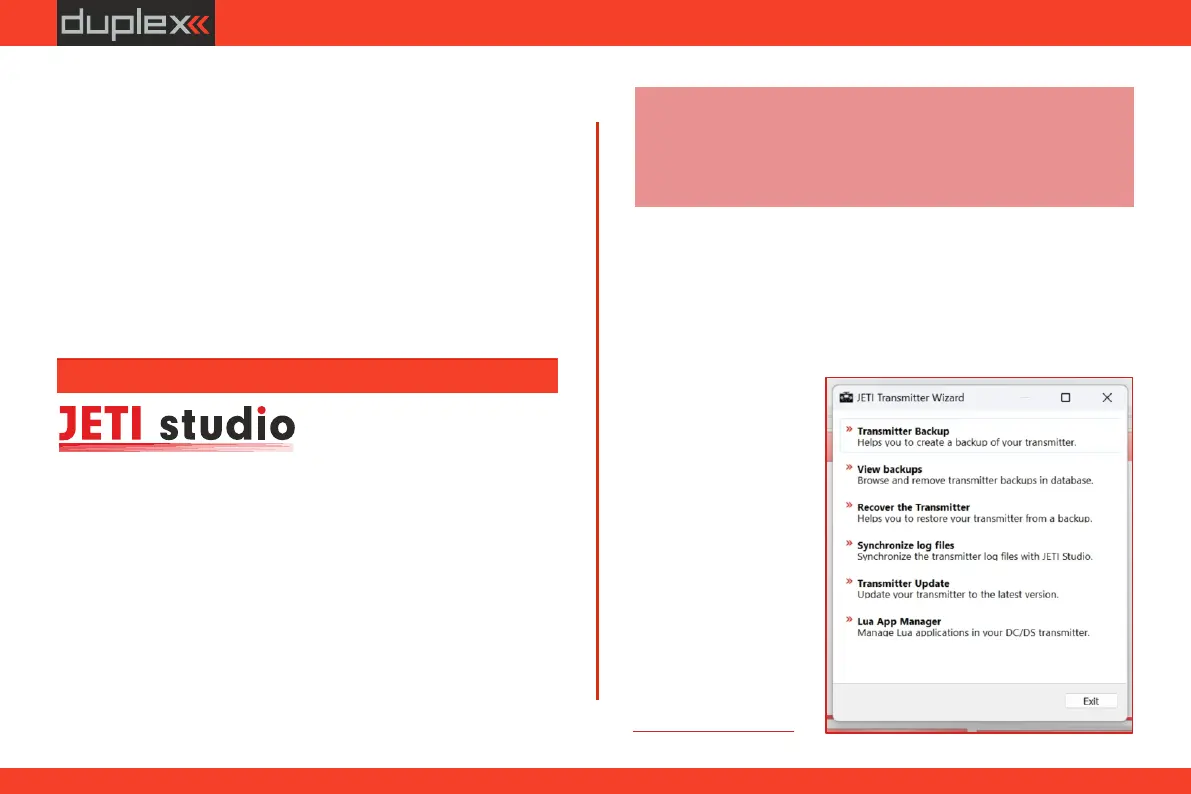Click the JETI Transmitter Wizard window title
The width and height of the screenshot is (1191, 794).
click(910, 397)
